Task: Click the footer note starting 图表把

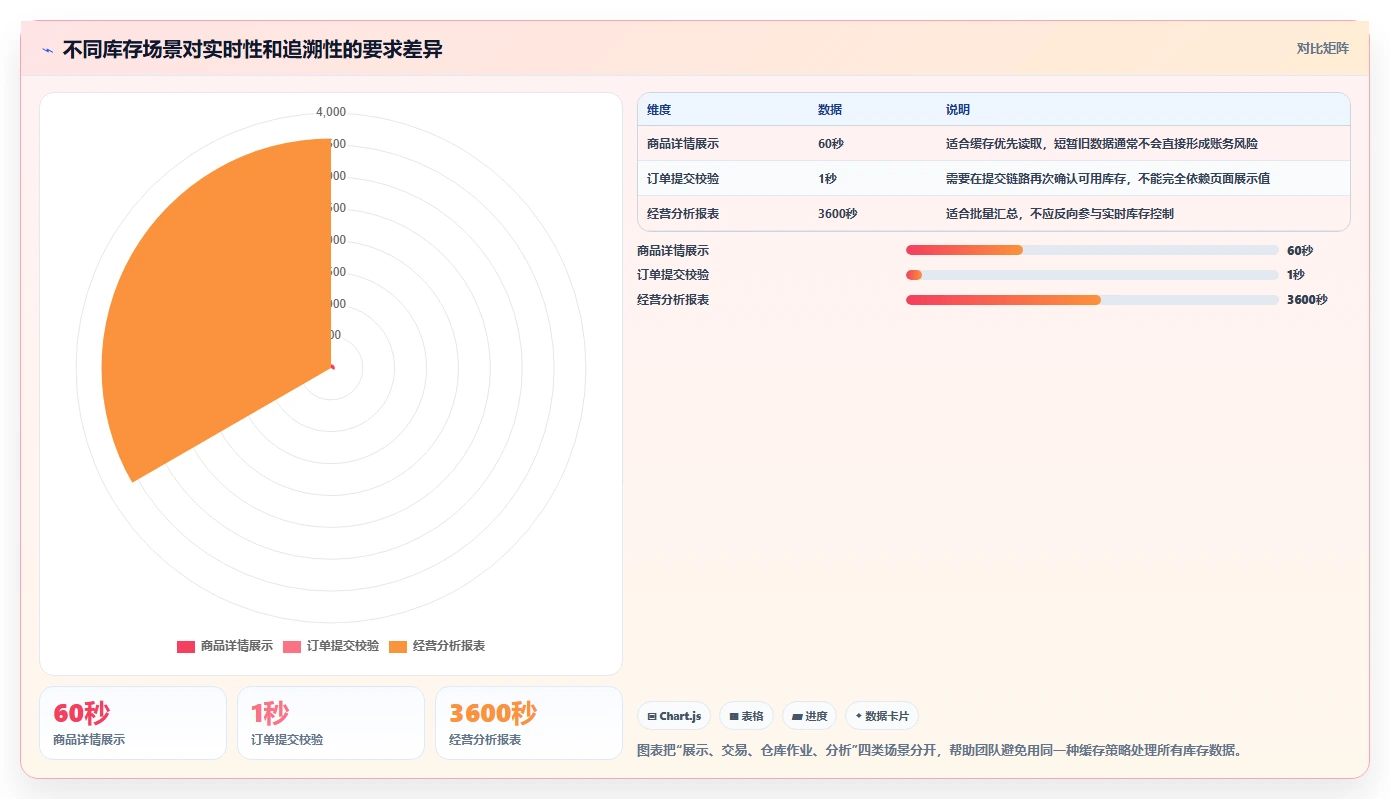Action: 940,750
